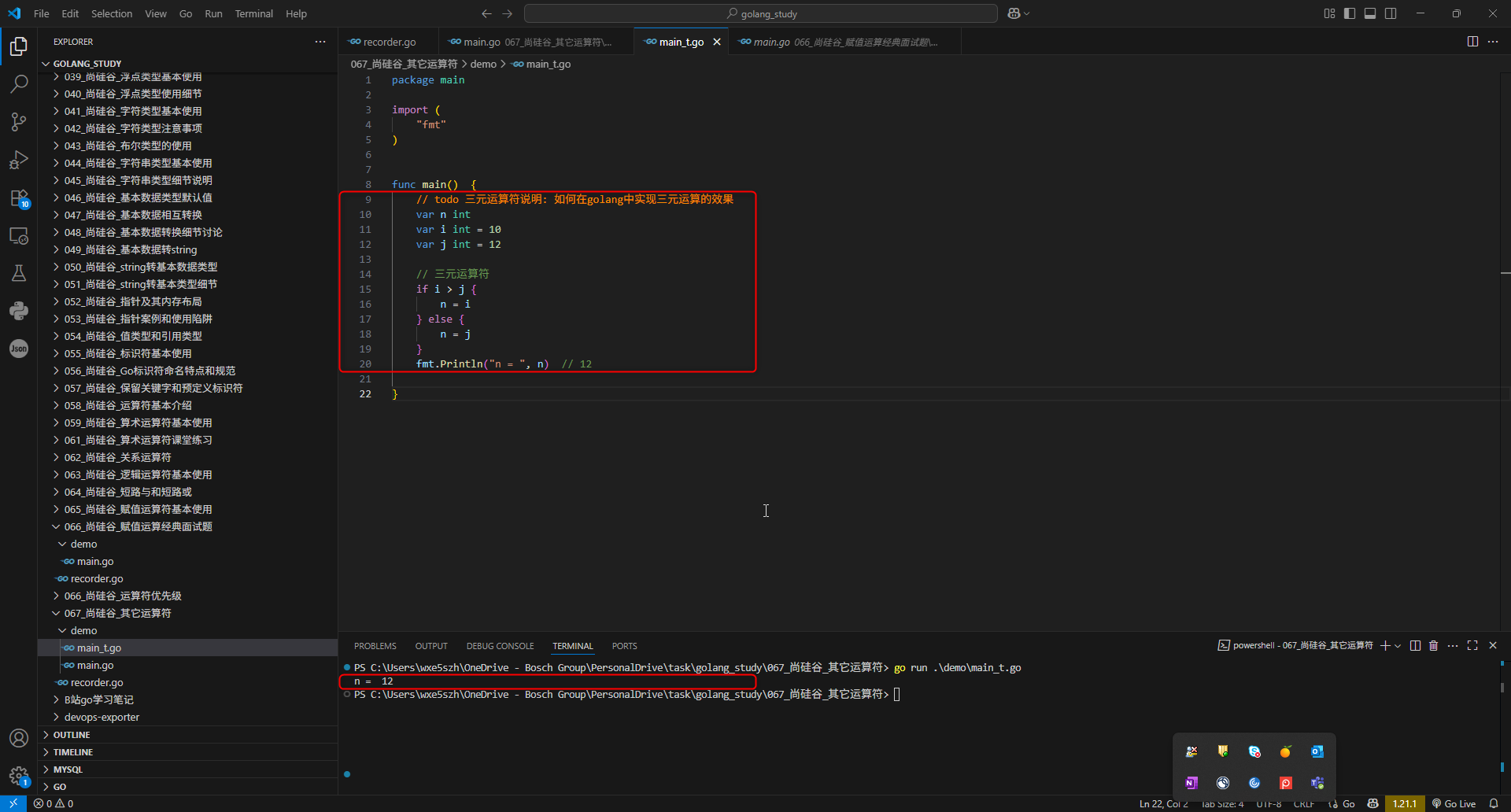Open the Selection menu
Viewport: 1511px width, 812px height.
[112, 13]
